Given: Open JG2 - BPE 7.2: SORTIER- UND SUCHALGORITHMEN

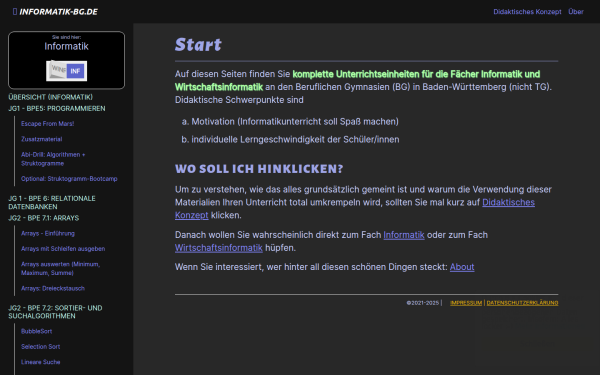Looking at the screenshot, I should click(55, 312).
